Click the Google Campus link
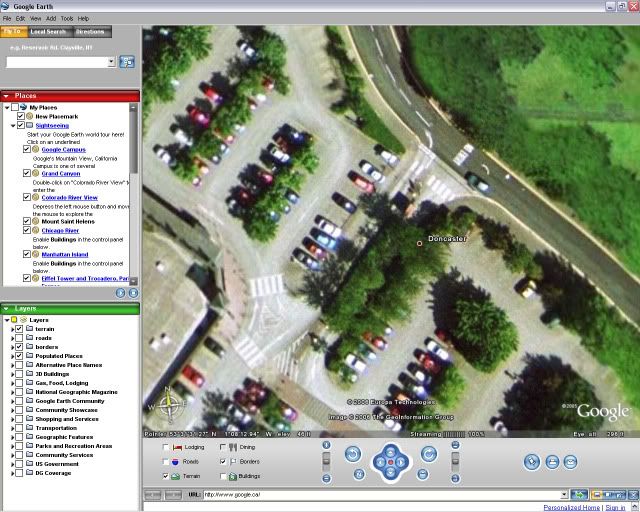This screenshot has height=512, width=640. point(64,150)
